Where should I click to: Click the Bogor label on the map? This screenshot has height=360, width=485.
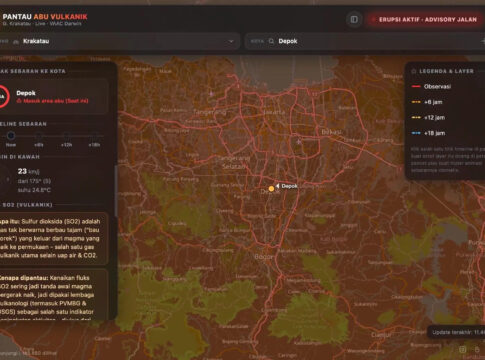coord(264,257)
